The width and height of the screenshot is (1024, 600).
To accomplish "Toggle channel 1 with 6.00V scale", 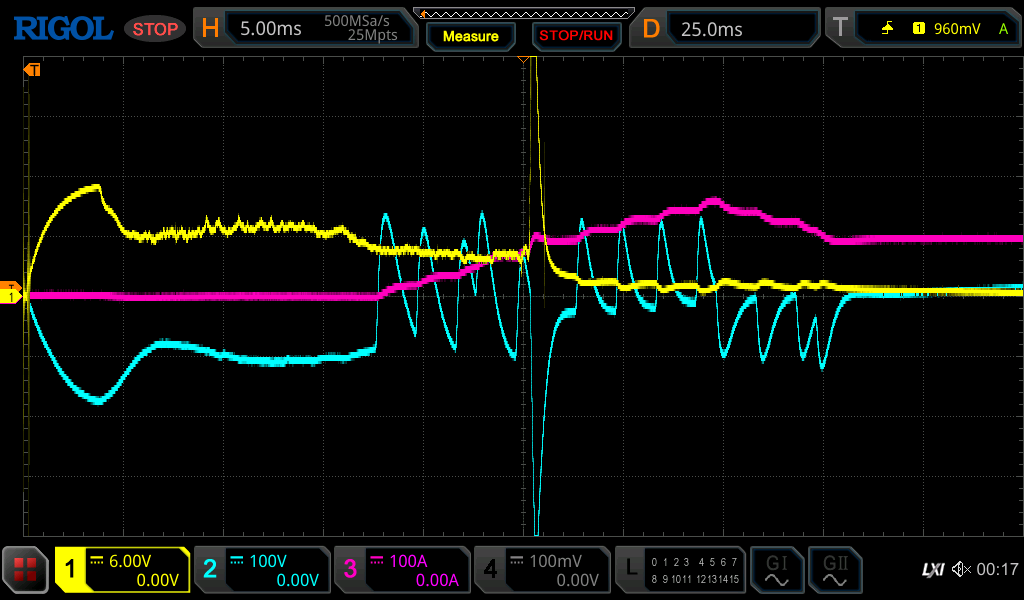I will click(122, 570).
